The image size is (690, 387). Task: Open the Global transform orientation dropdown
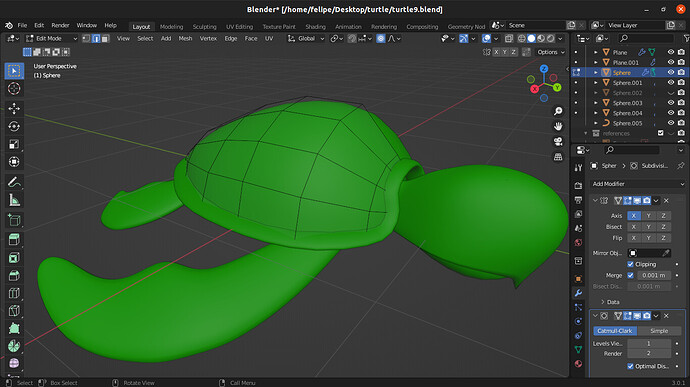pos(306,39)
